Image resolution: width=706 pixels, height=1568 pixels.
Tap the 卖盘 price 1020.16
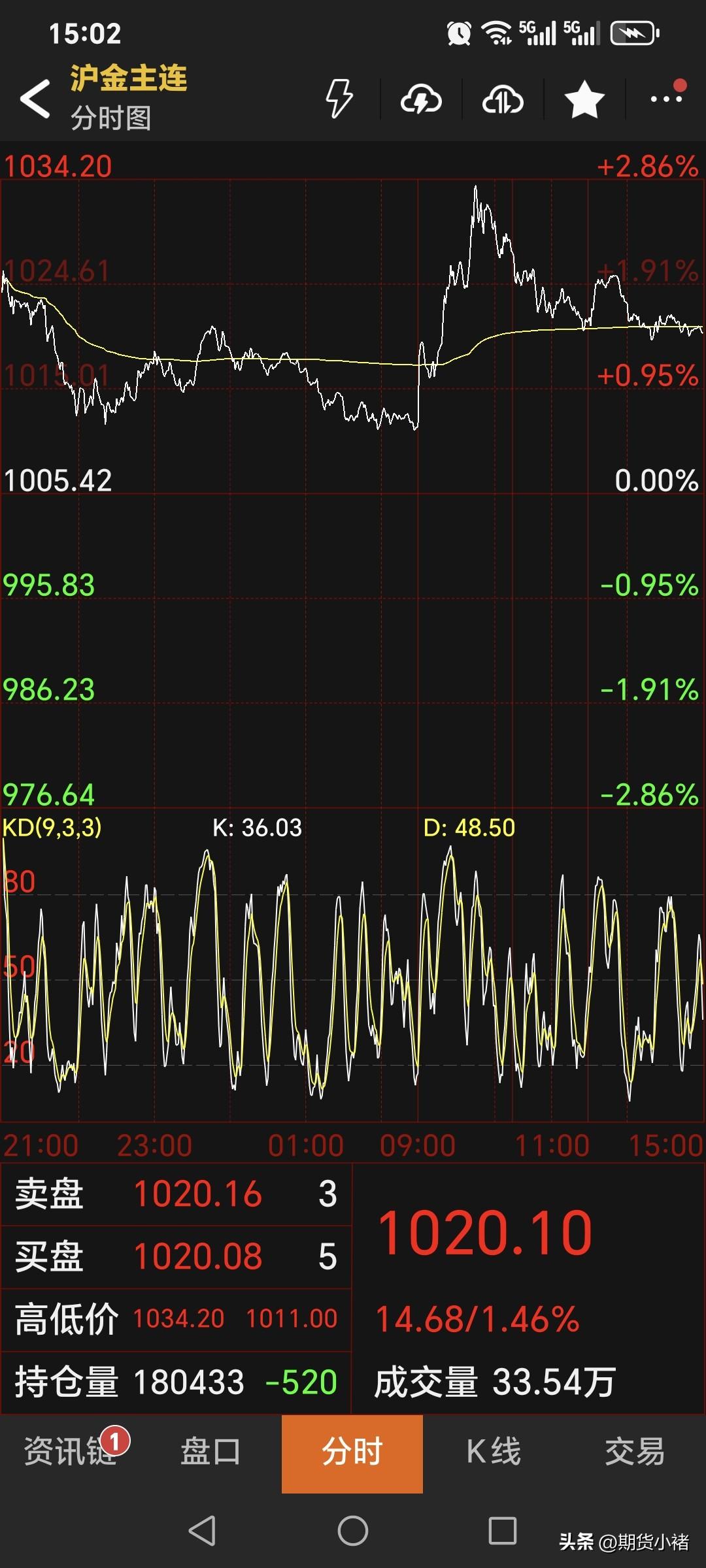(197, 1194)
